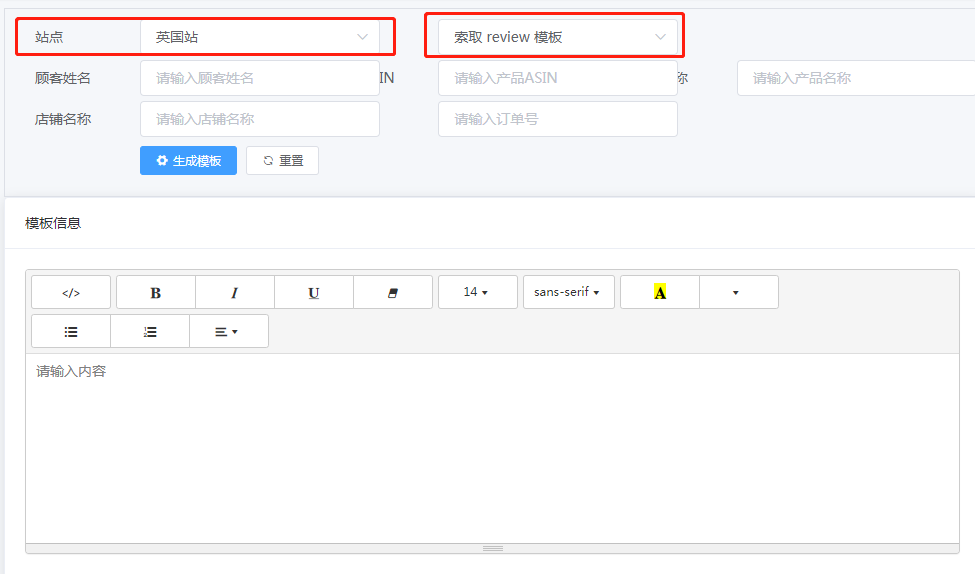Apply the yellow highlight color A button

660,292
